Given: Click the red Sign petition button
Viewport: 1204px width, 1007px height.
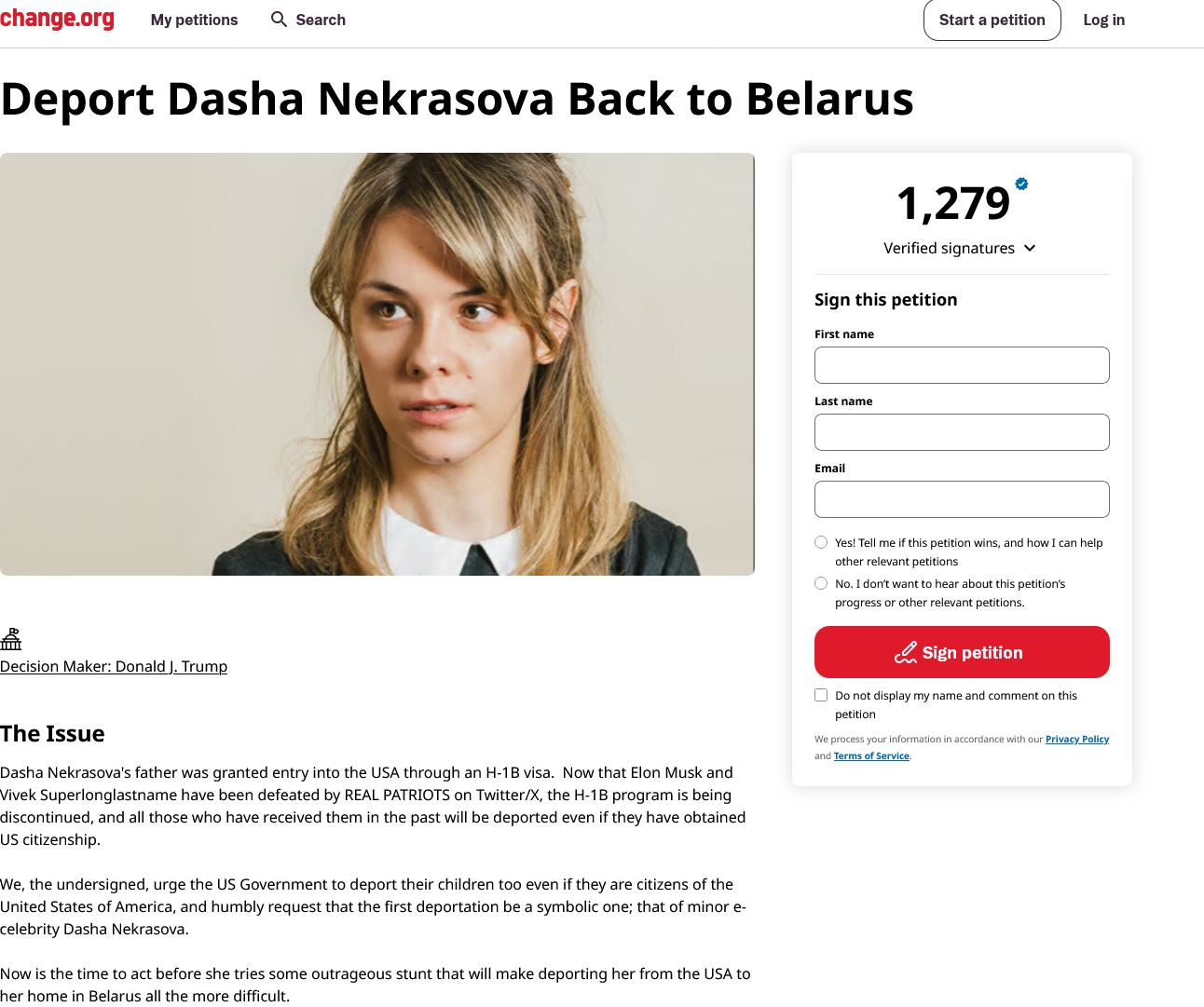Looking at the screenshot, I should click(962, 652).
